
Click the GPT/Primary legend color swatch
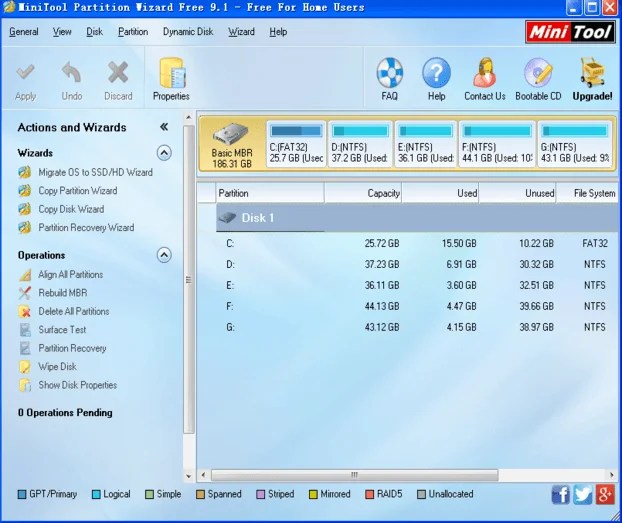pos(22,494)
